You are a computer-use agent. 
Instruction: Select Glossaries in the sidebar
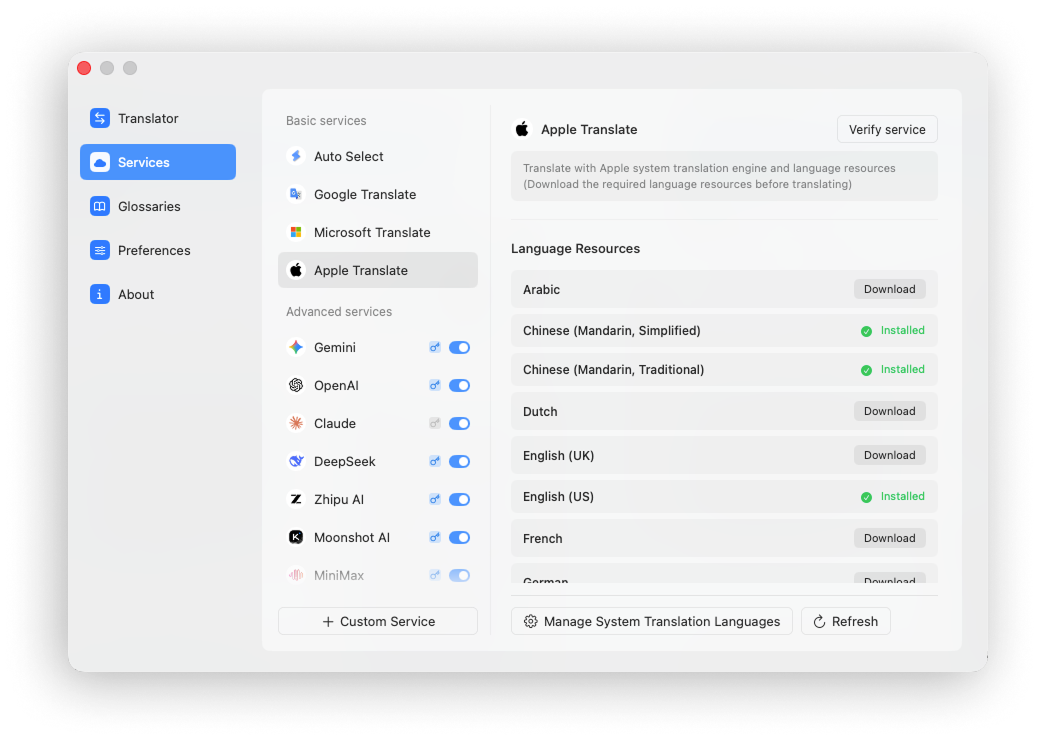[x=158, y=206]
